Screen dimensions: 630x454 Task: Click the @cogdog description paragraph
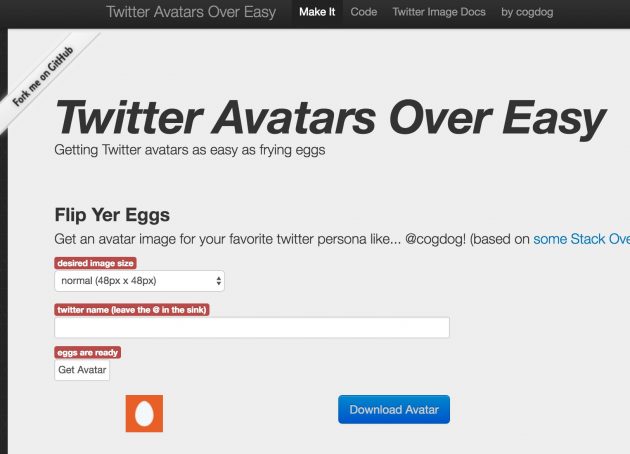pyautogui.click(x=342, y=239)
